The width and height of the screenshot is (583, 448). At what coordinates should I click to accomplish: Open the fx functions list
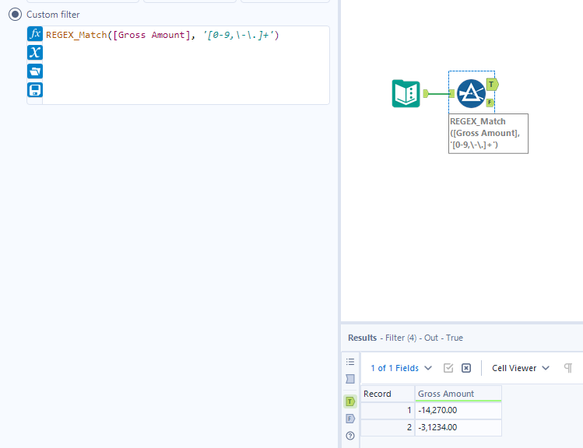(x=35, y=34)
